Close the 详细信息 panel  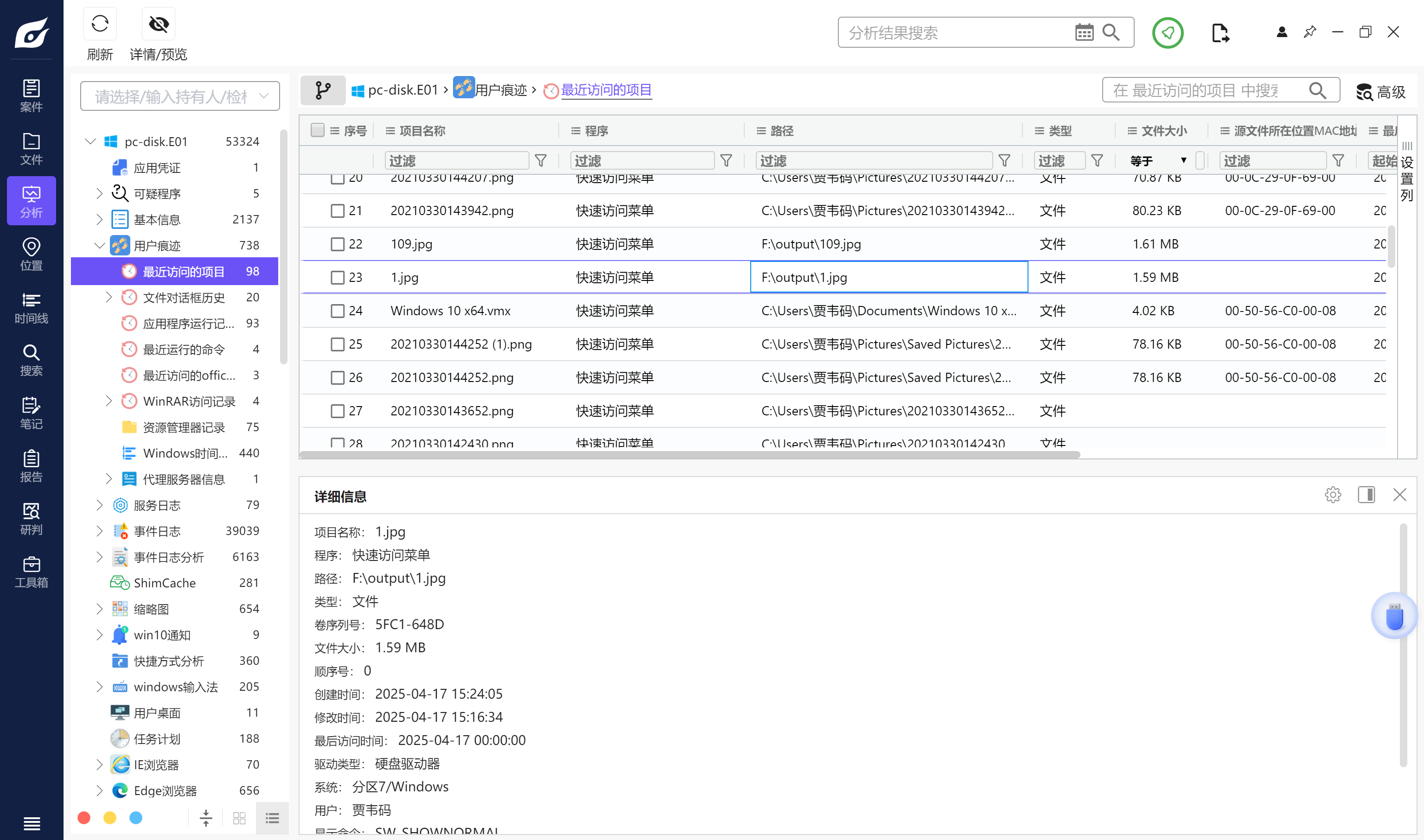pyautogui.click(x=1399, y=495)
